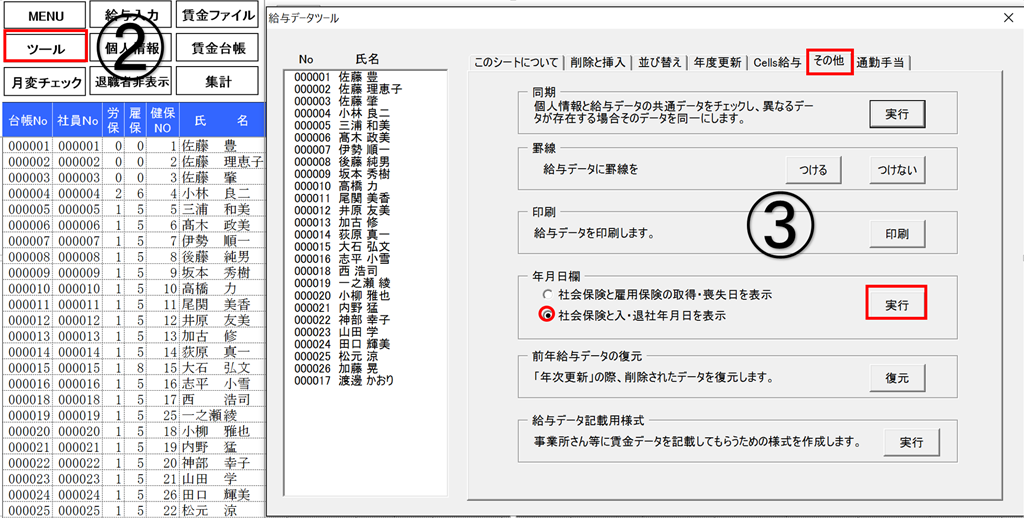The image size is (1024, 518).
Task: Open 賃金台帳 button
Action: coord(216,48)
